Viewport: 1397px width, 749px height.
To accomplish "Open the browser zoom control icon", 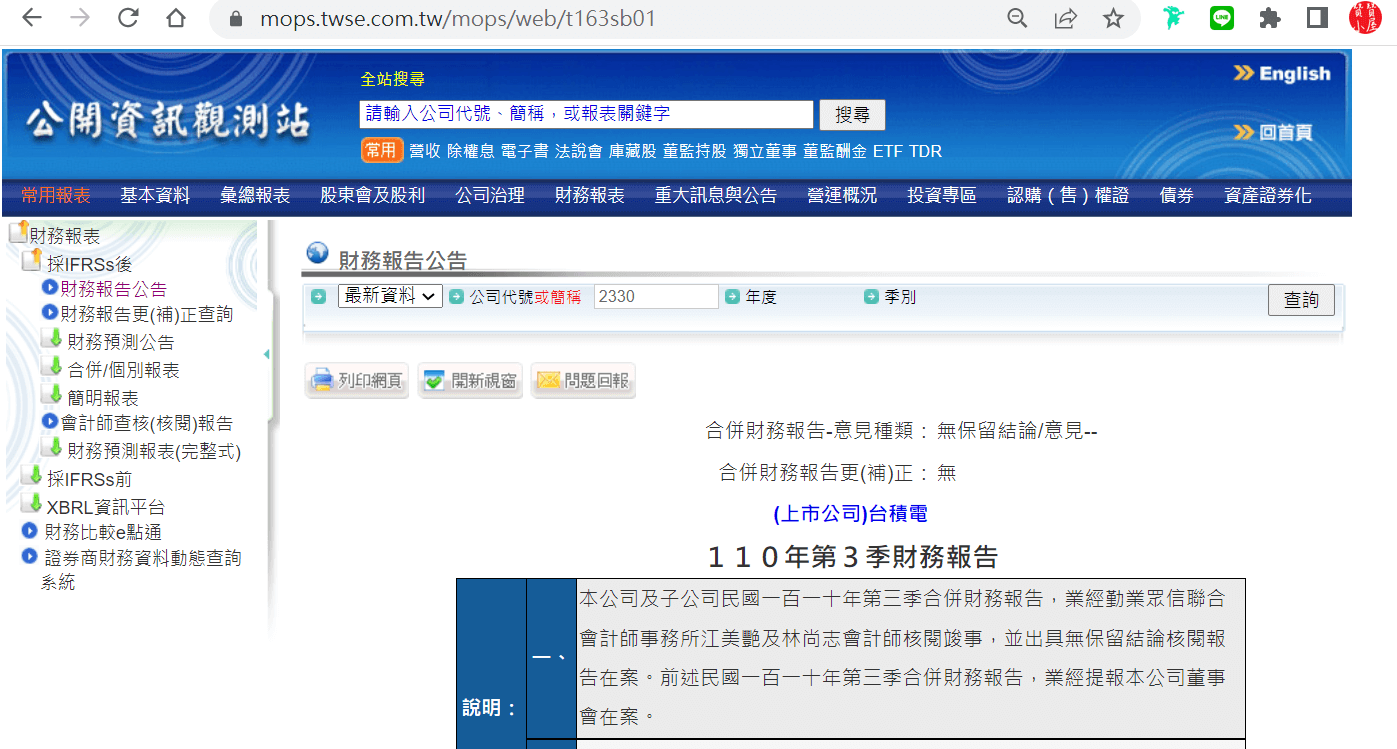I will (x=1017, y=19).
